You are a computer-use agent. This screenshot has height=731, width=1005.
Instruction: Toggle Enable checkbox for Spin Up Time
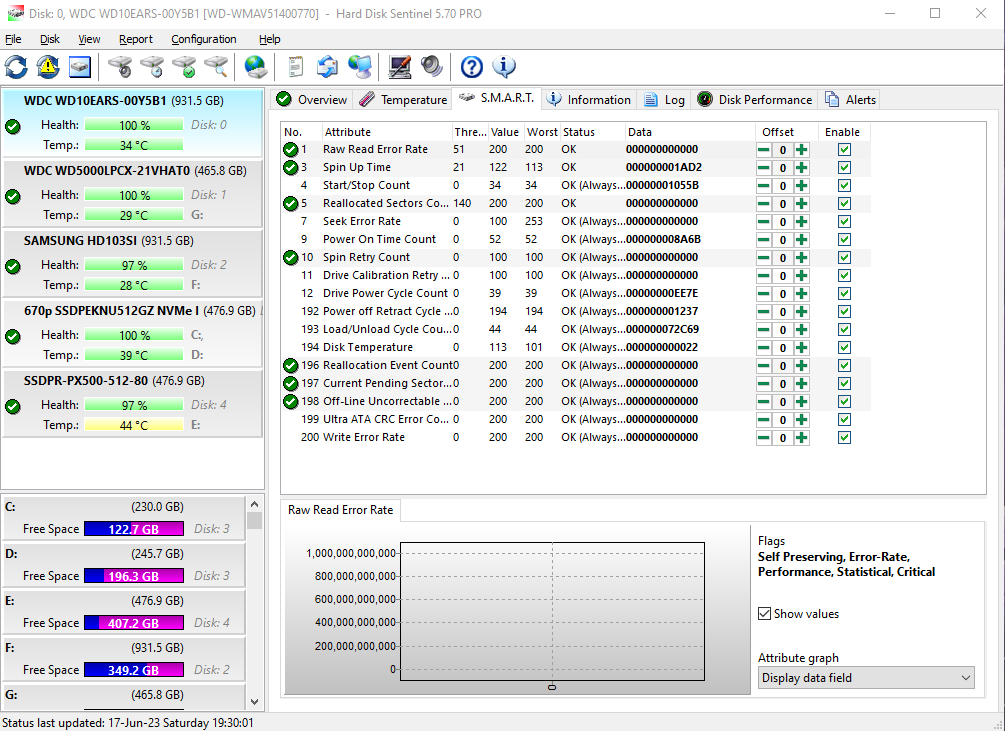(844, 168)
